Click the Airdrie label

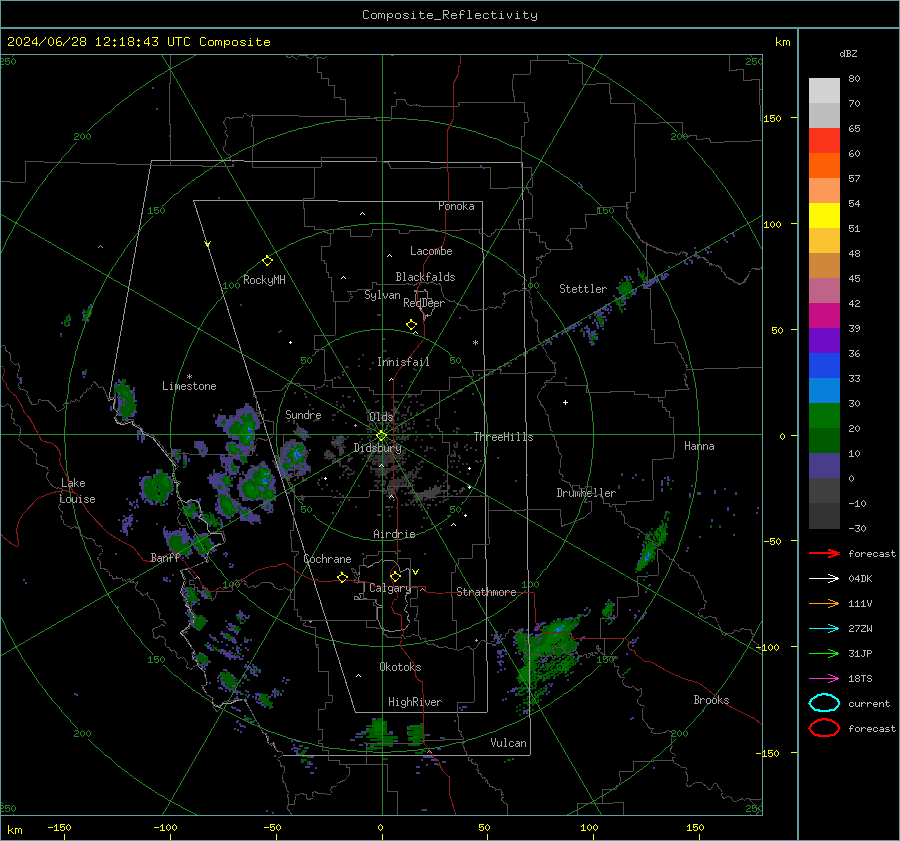click(x=394, y=534)
